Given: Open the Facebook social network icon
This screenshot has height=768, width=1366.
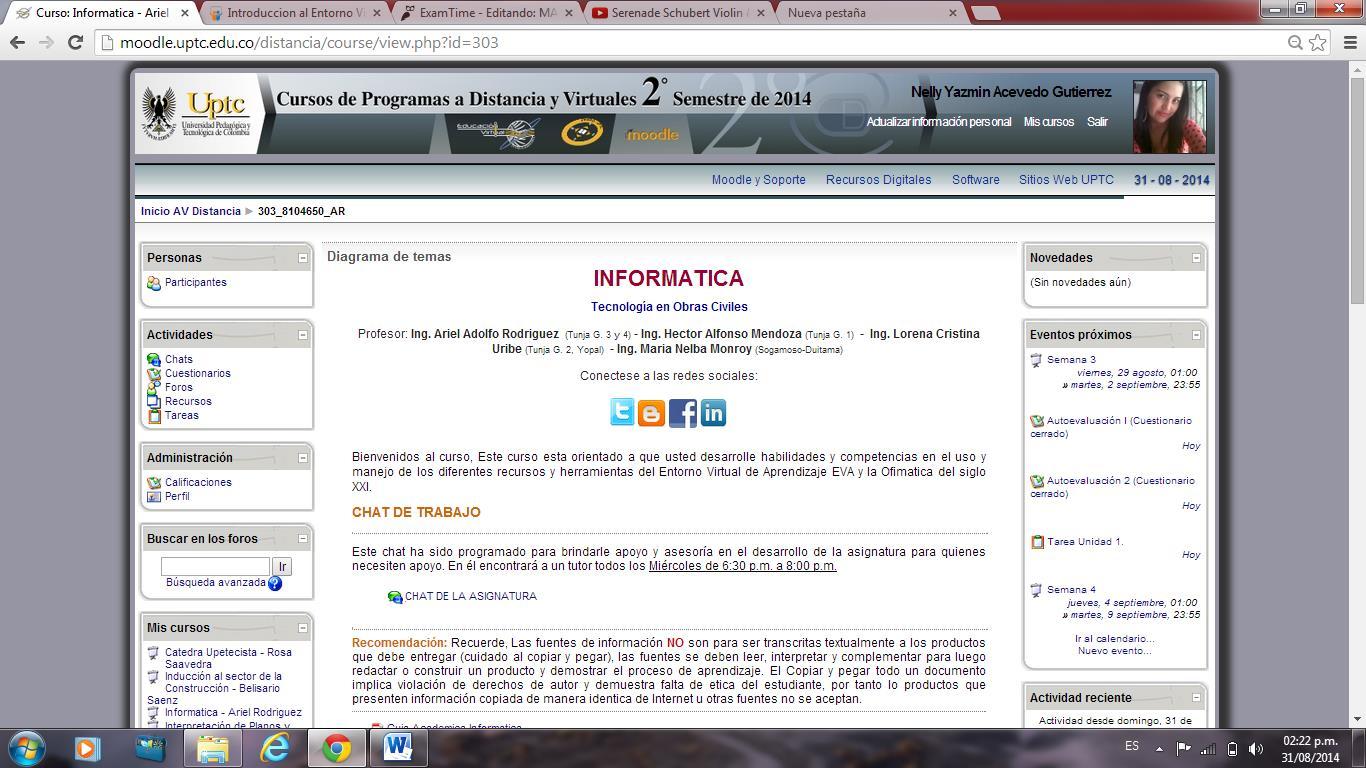Looking at the screenshot, I should (682, 412).
